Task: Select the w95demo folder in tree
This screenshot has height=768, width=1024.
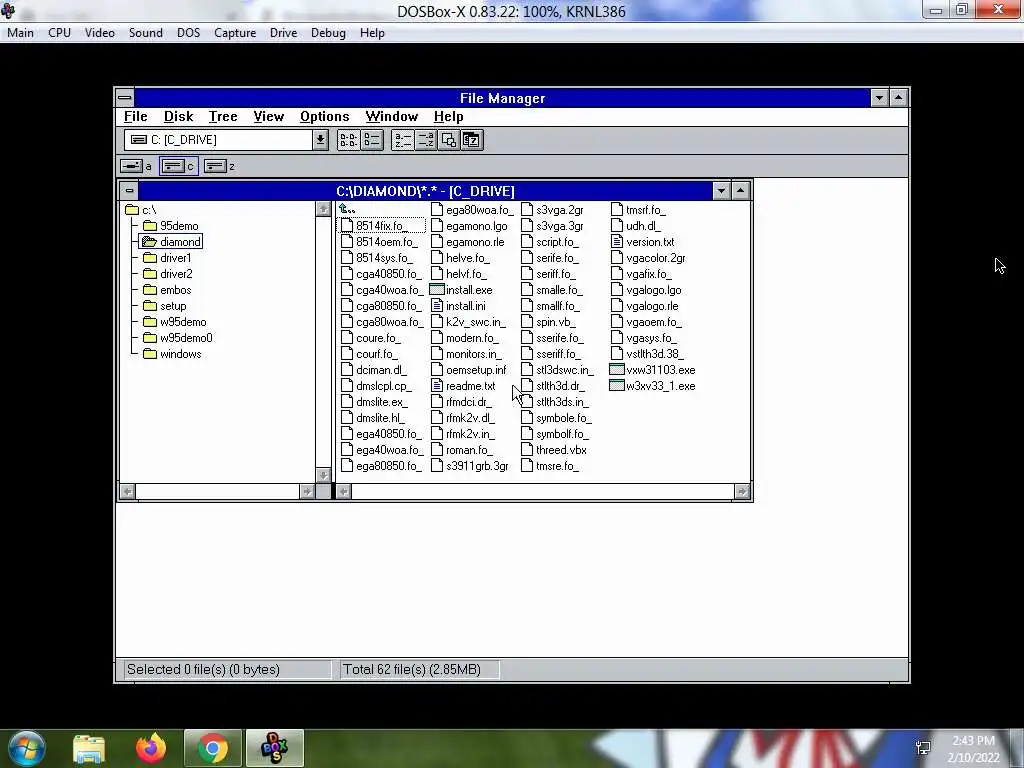Action: coord(174,322)
